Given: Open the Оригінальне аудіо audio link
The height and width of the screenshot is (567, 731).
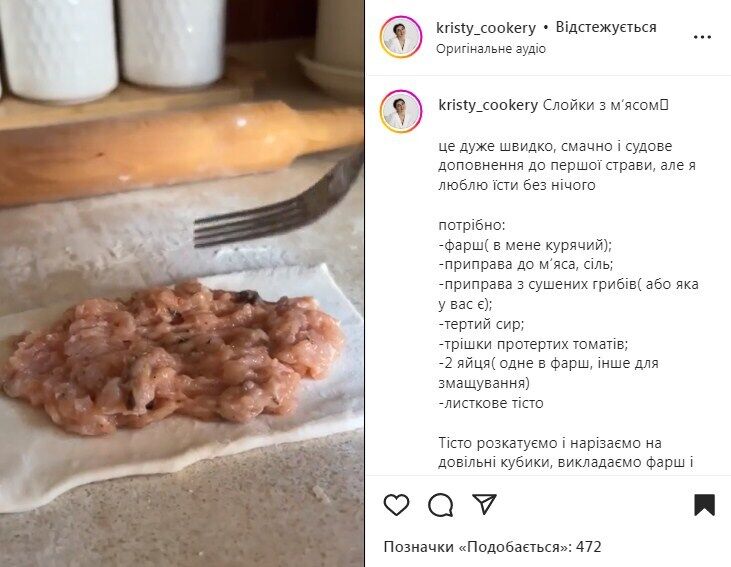Looking at the screenshot, I should click(x=490, y=48).
